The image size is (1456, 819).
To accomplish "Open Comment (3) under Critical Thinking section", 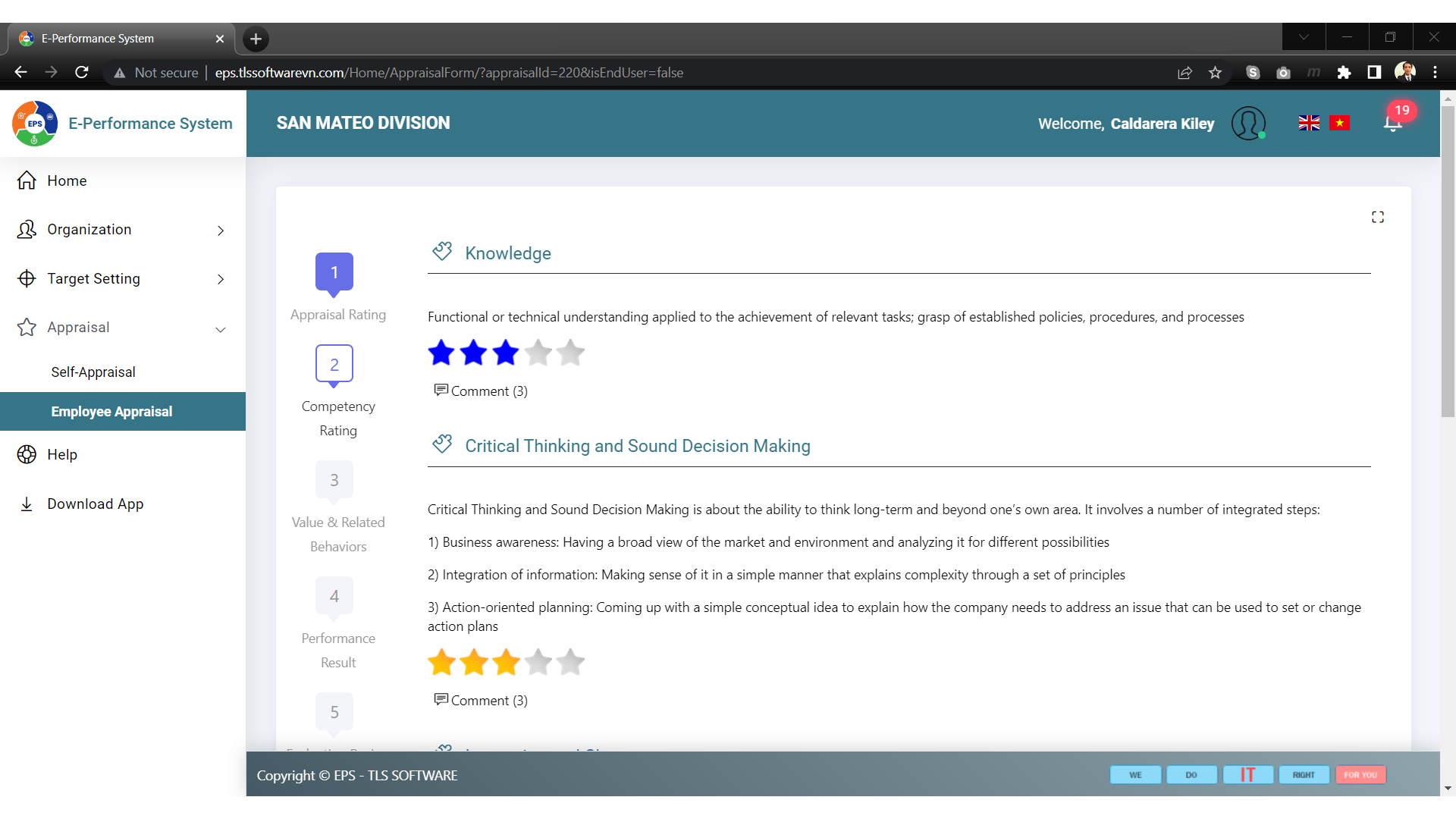I will point(481,700).
